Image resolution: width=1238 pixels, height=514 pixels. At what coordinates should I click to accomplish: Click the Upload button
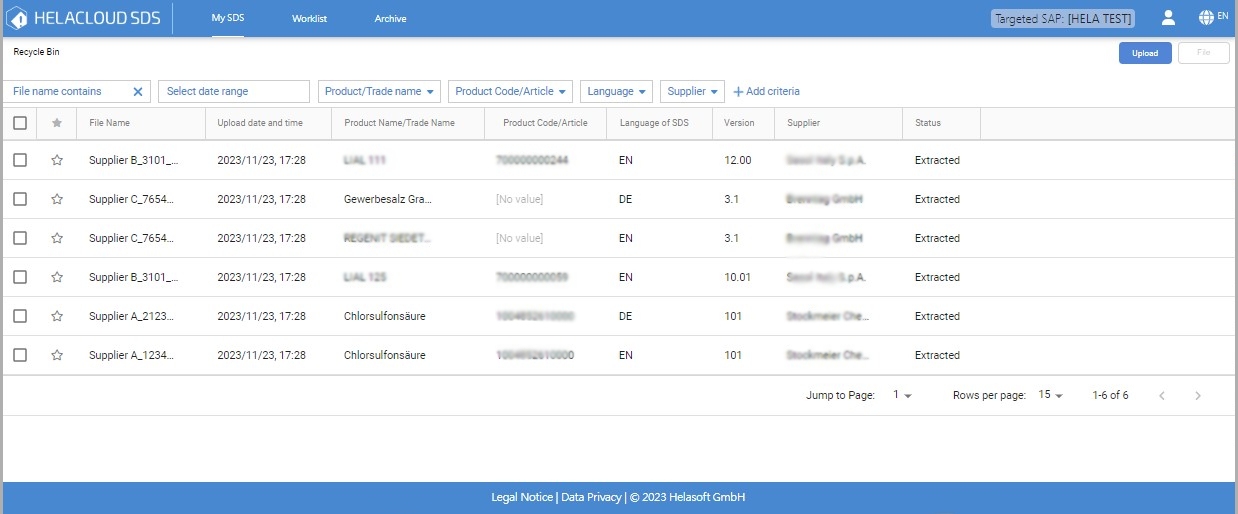1145,54
